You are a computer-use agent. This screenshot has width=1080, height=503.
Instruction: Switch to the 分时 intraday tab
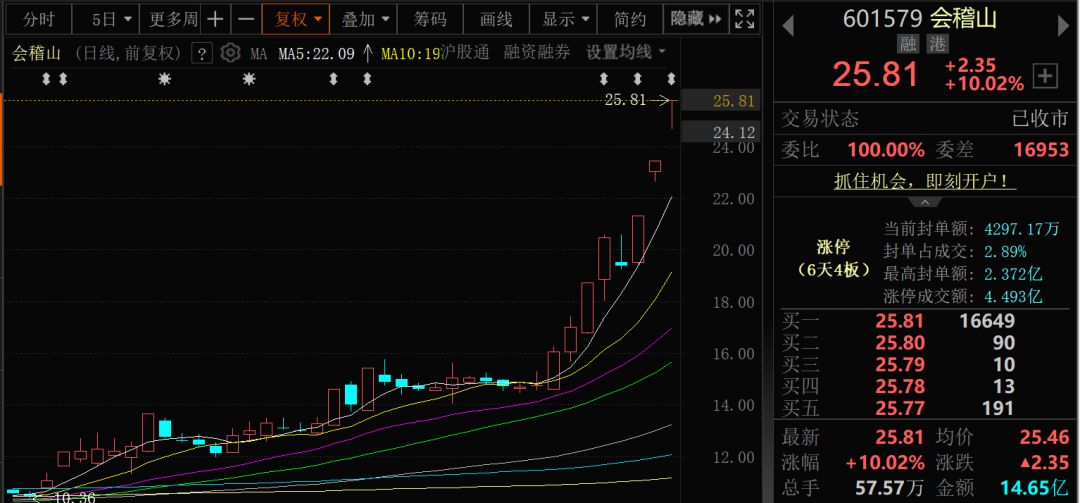tap(40, 19)
